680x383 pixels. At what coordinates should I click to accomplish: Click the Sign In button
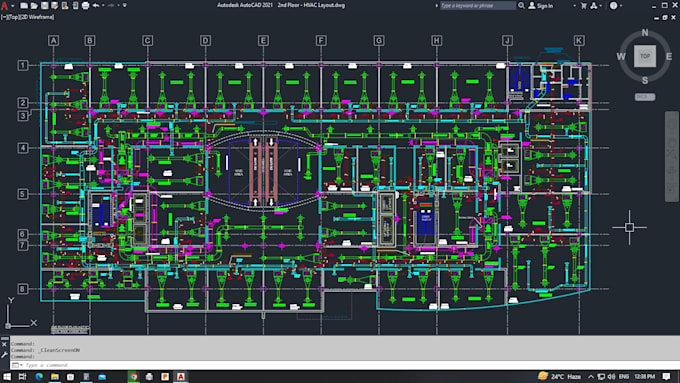pos(541,6)
